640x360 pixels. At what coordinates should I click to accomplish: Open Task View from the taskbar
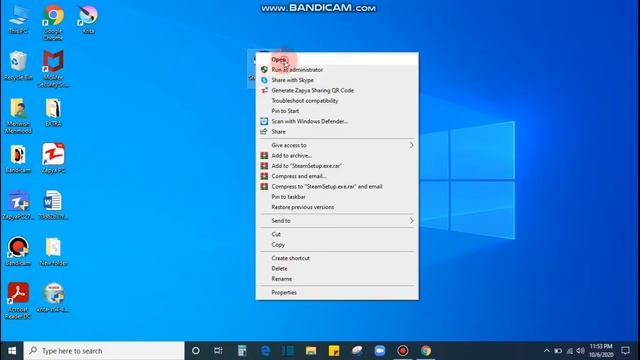pyautogui.click(x=218, y=351)
